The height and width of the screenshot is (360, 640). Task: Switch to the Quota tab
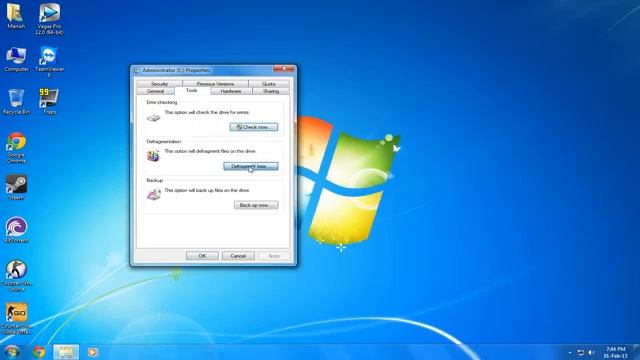(x=269, y=84)
